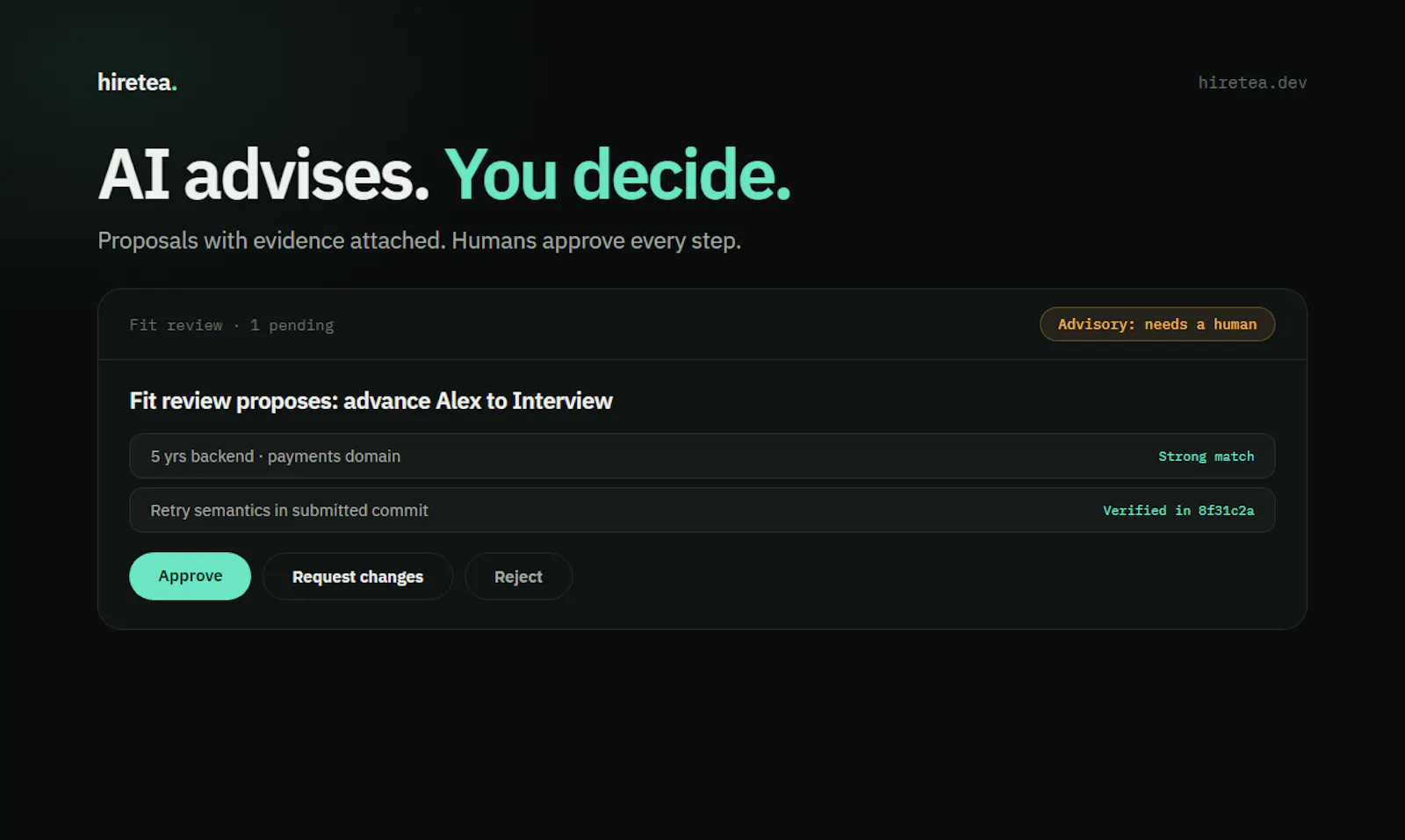
Task: Click 'Fit review · 1 pending' header text
Action: point(232,325)
